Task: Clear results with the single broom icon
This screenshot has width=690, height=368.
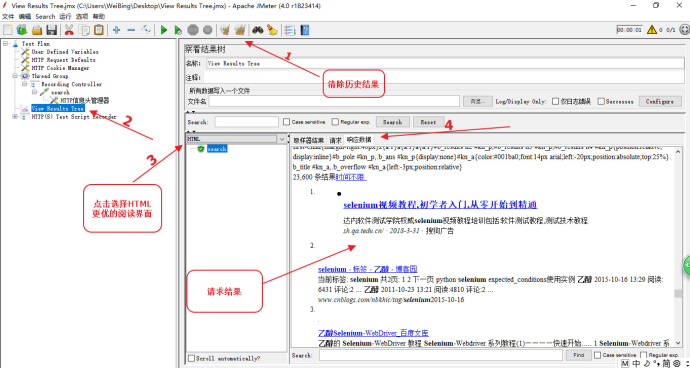Action: pyautogui.click(x=225, y=30)
